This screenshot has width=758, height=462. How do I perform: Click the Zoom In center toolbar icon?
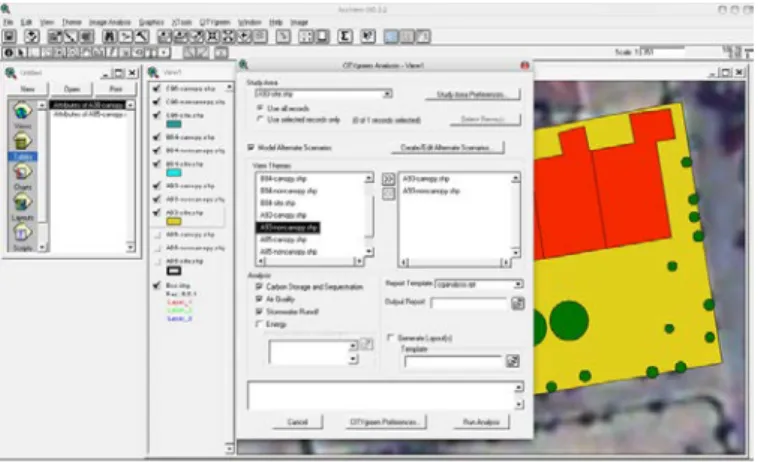click(x=213, y=36)
